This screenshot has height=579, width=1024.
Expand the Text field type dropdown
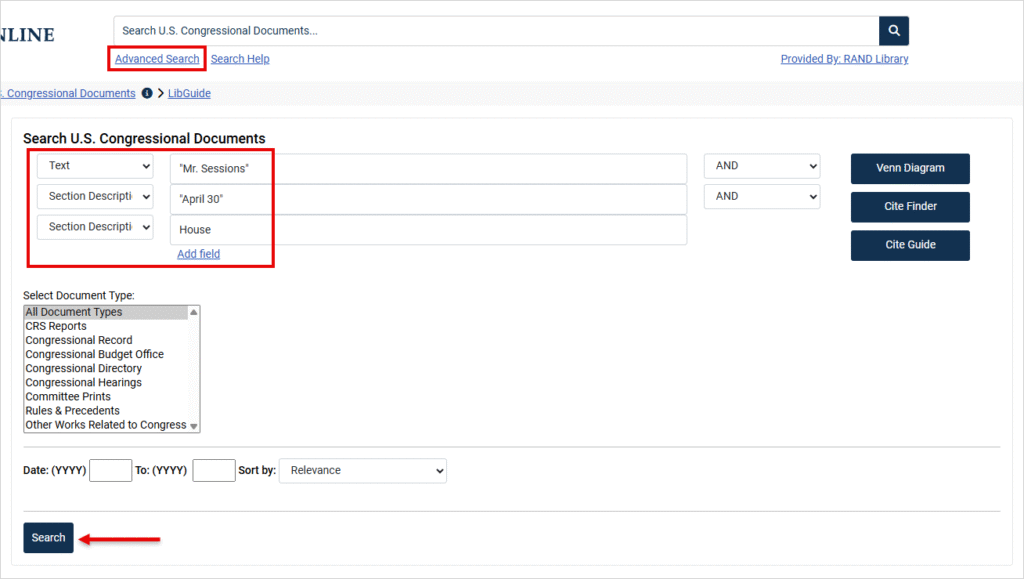pyautogui.click(x=95, y=166)
